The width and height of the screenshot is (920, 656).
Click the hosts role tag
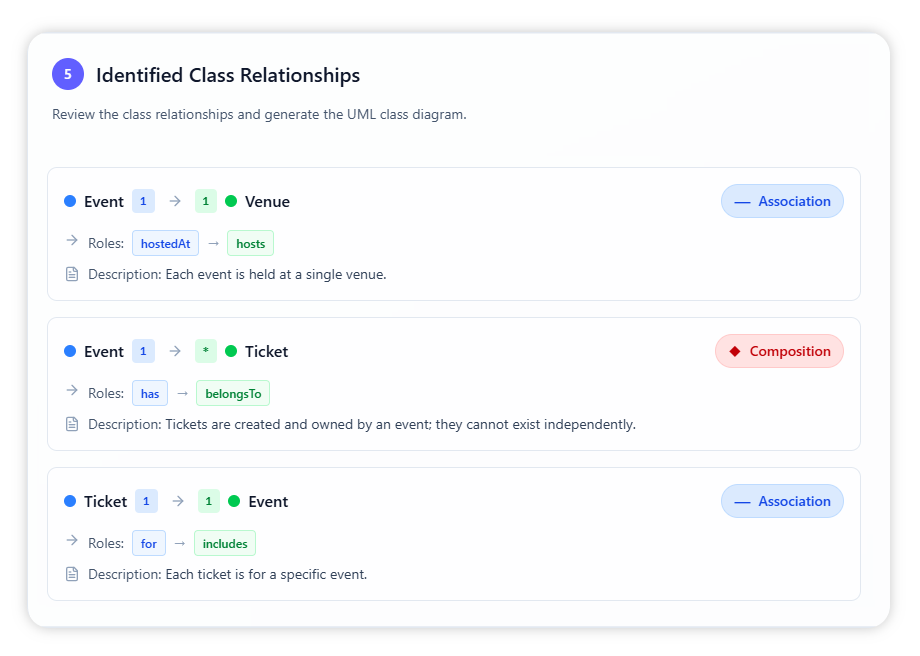click(250, 243)
